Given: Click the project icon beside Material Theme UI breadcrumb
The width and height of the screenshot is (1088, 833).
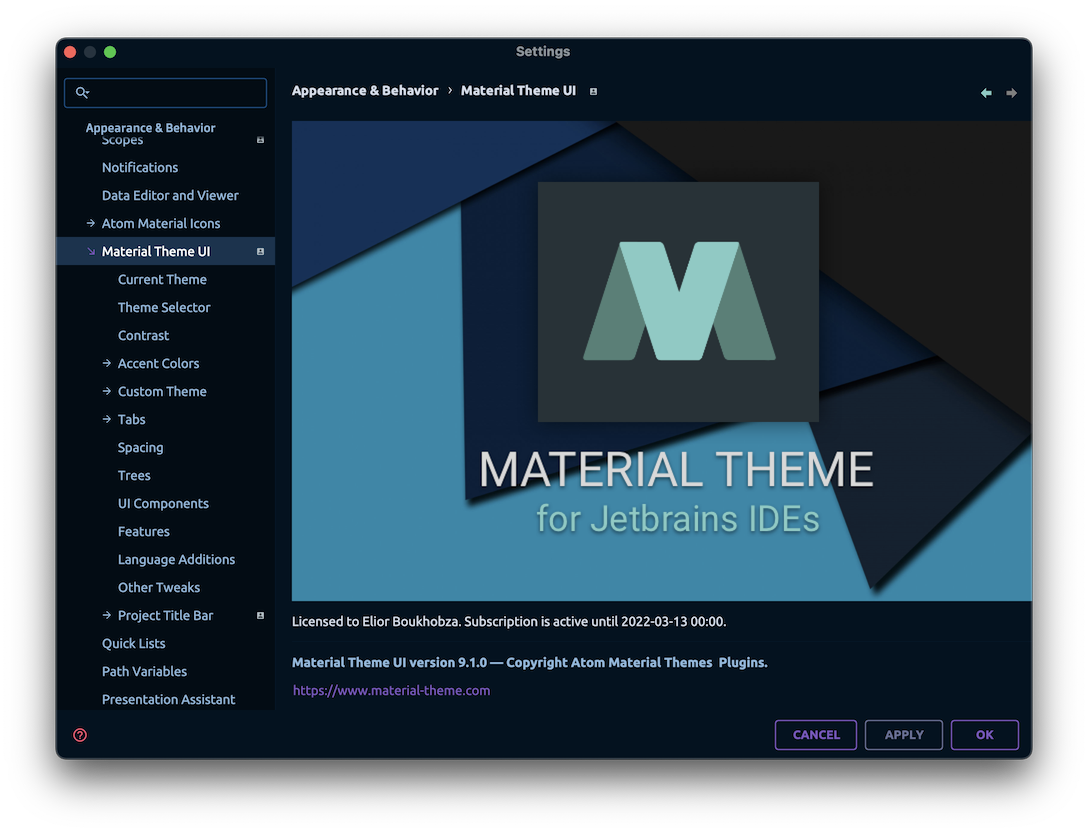Looking at the screenshot, I should (x=592, y=91).
